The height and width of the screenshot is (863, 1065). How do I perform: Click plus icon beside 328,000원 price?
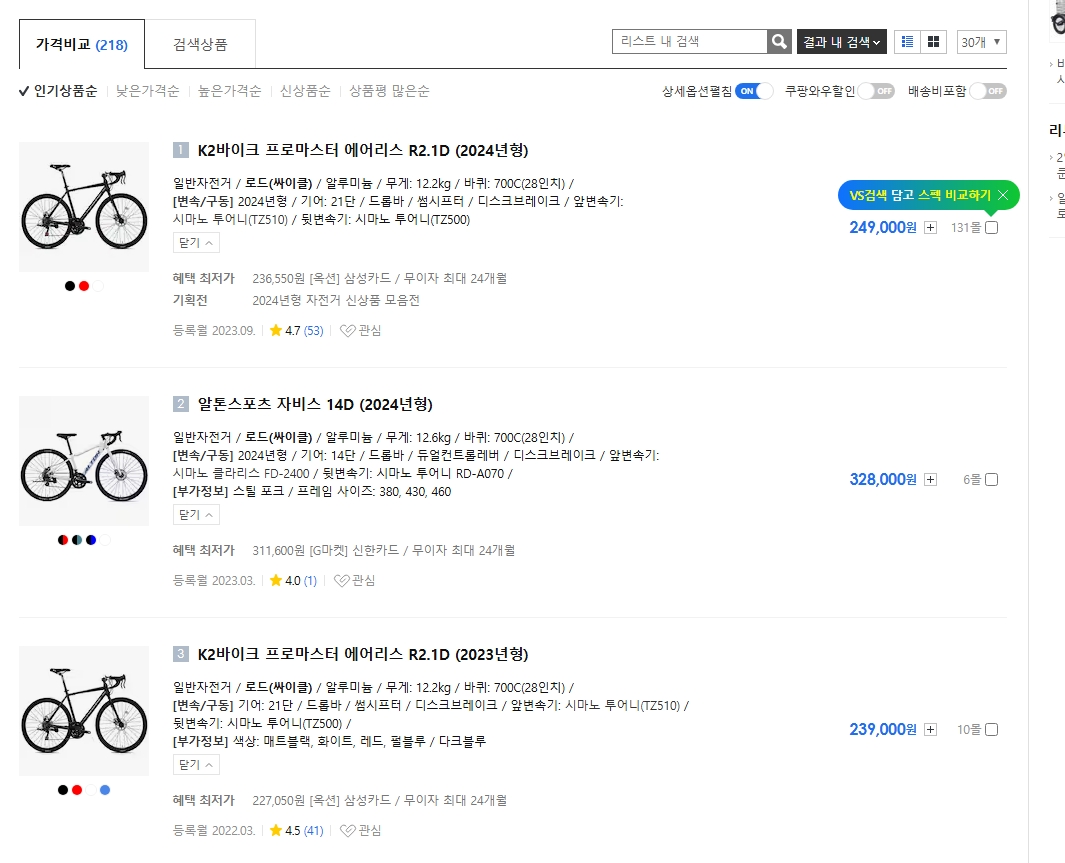[x=931, y=479]
